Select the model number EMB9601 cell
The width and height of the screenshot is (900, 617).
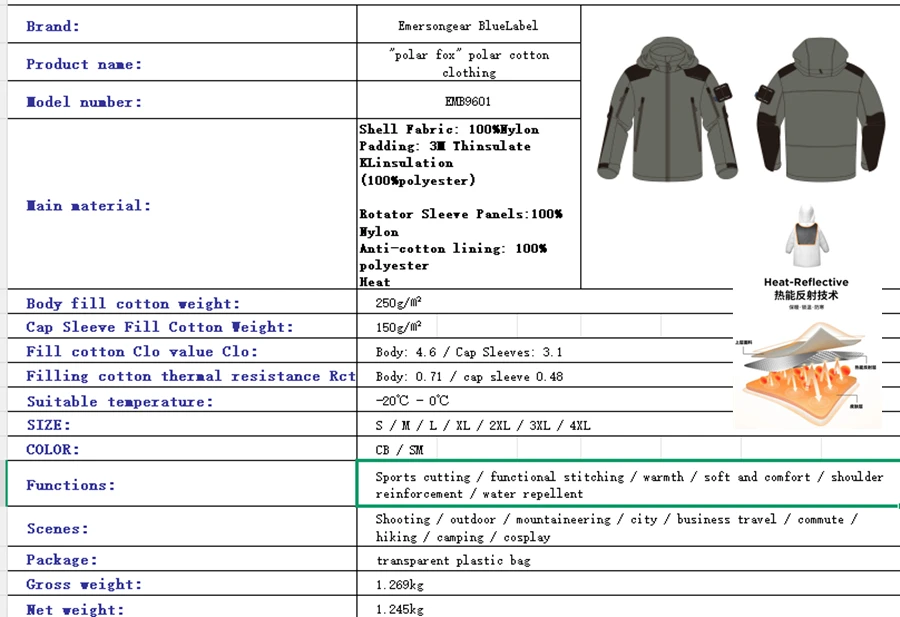point(468,102)
